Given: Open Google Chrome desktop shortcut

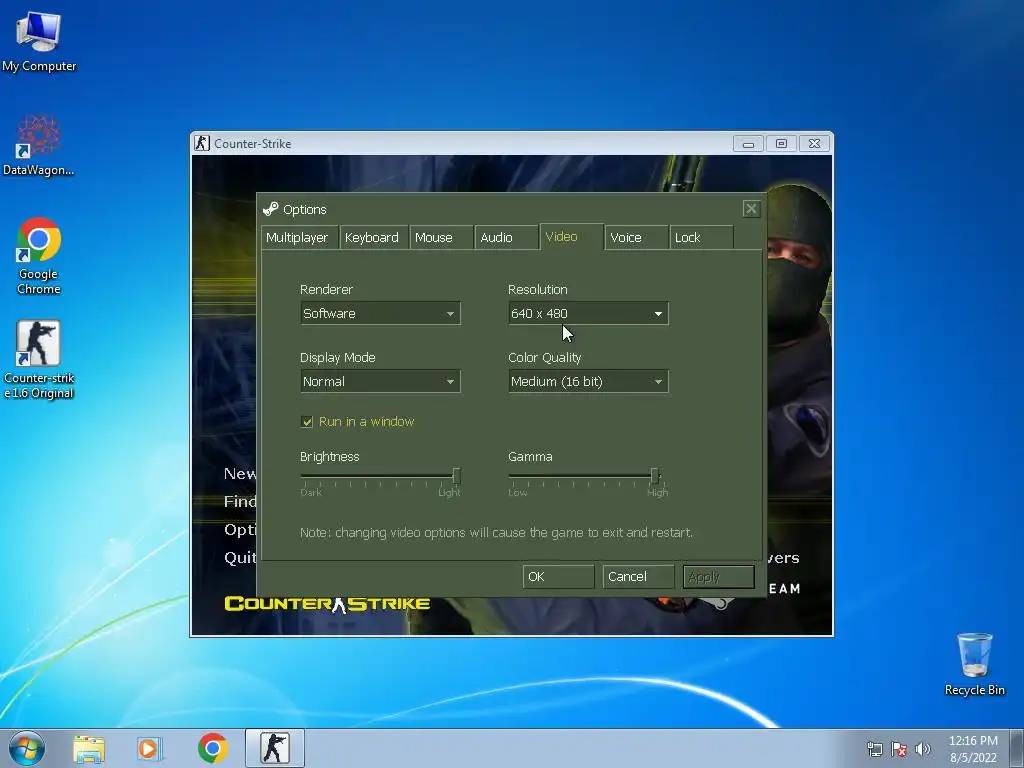Looking at the screenshot, I should [39, 256].
